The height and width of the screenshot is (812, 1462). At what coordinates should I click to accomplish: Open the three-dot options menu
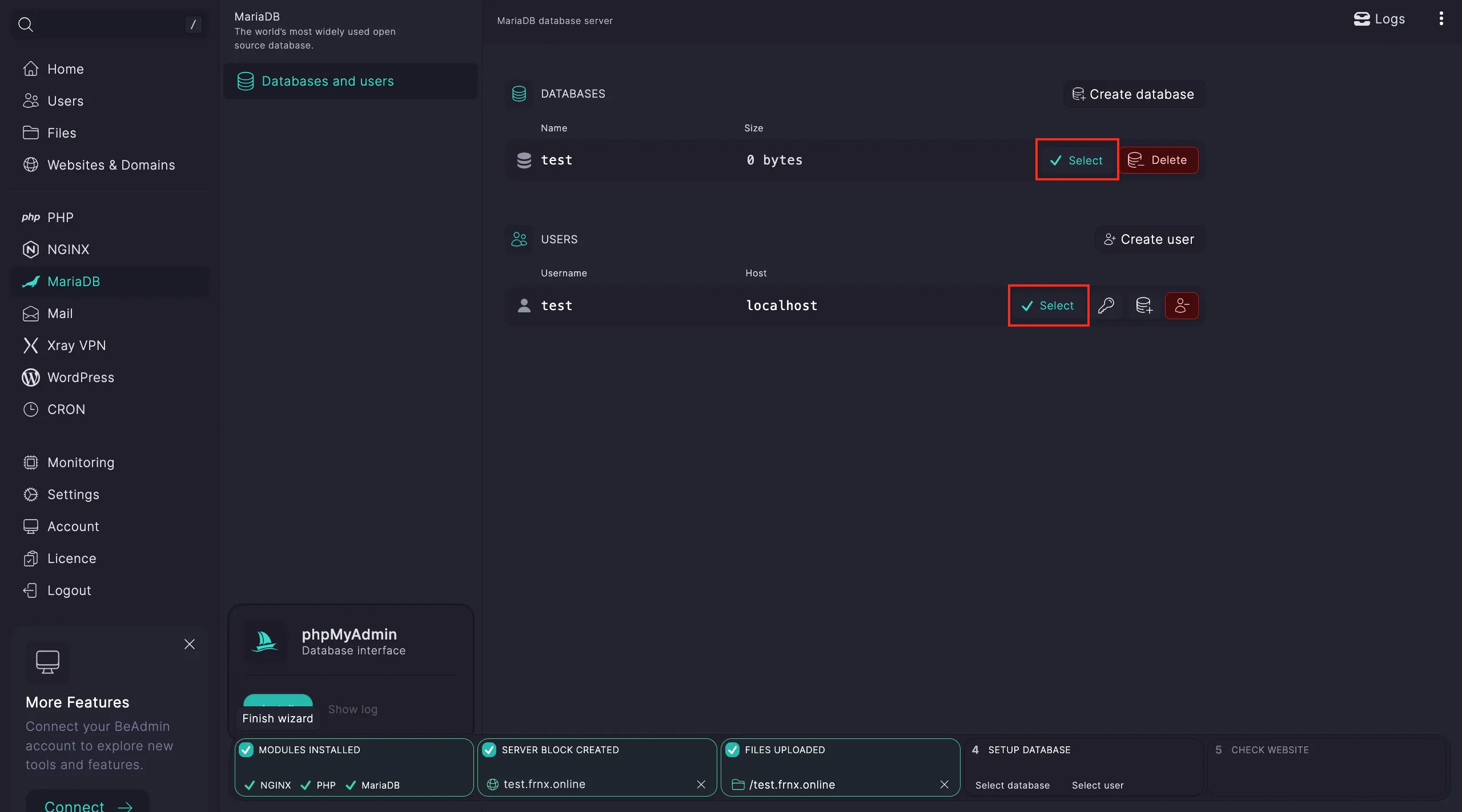[x=1441, y=19]
